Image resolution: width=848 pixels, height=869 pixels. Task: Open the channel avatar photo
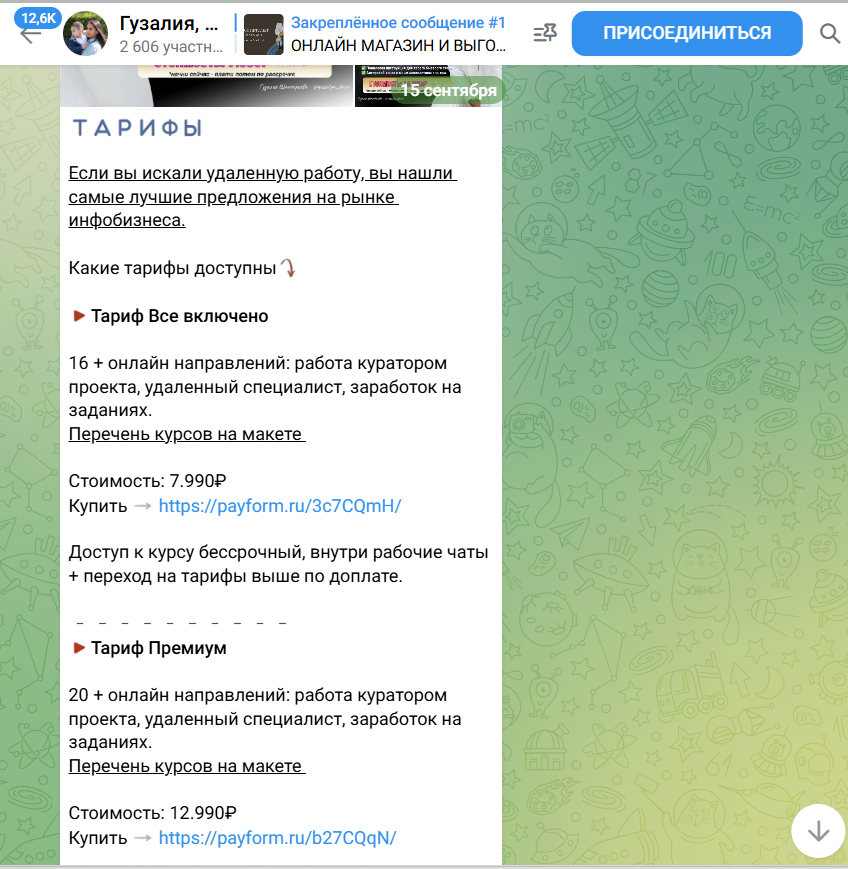[85, 33]
